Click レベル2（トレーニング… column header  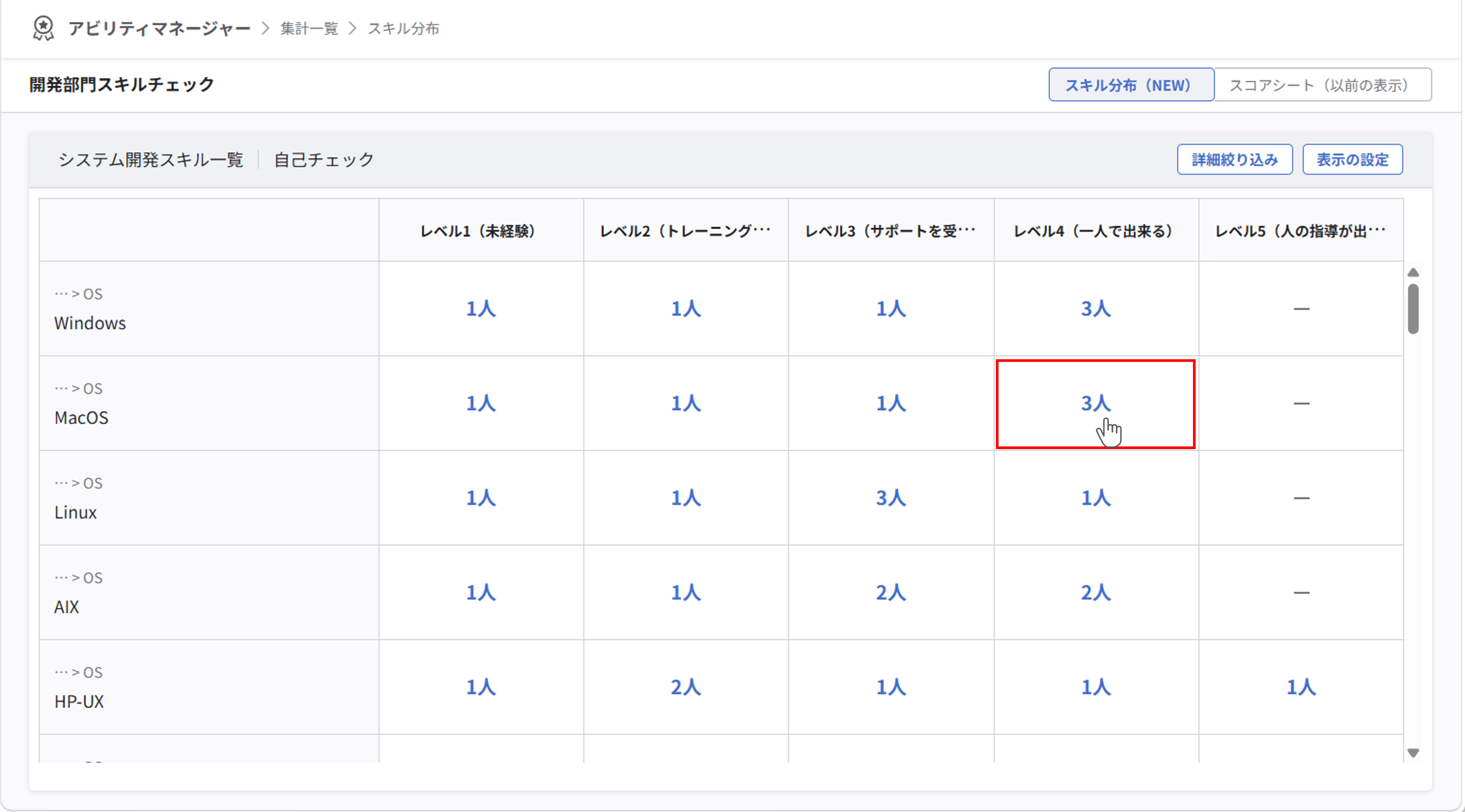tap(685, 231)
